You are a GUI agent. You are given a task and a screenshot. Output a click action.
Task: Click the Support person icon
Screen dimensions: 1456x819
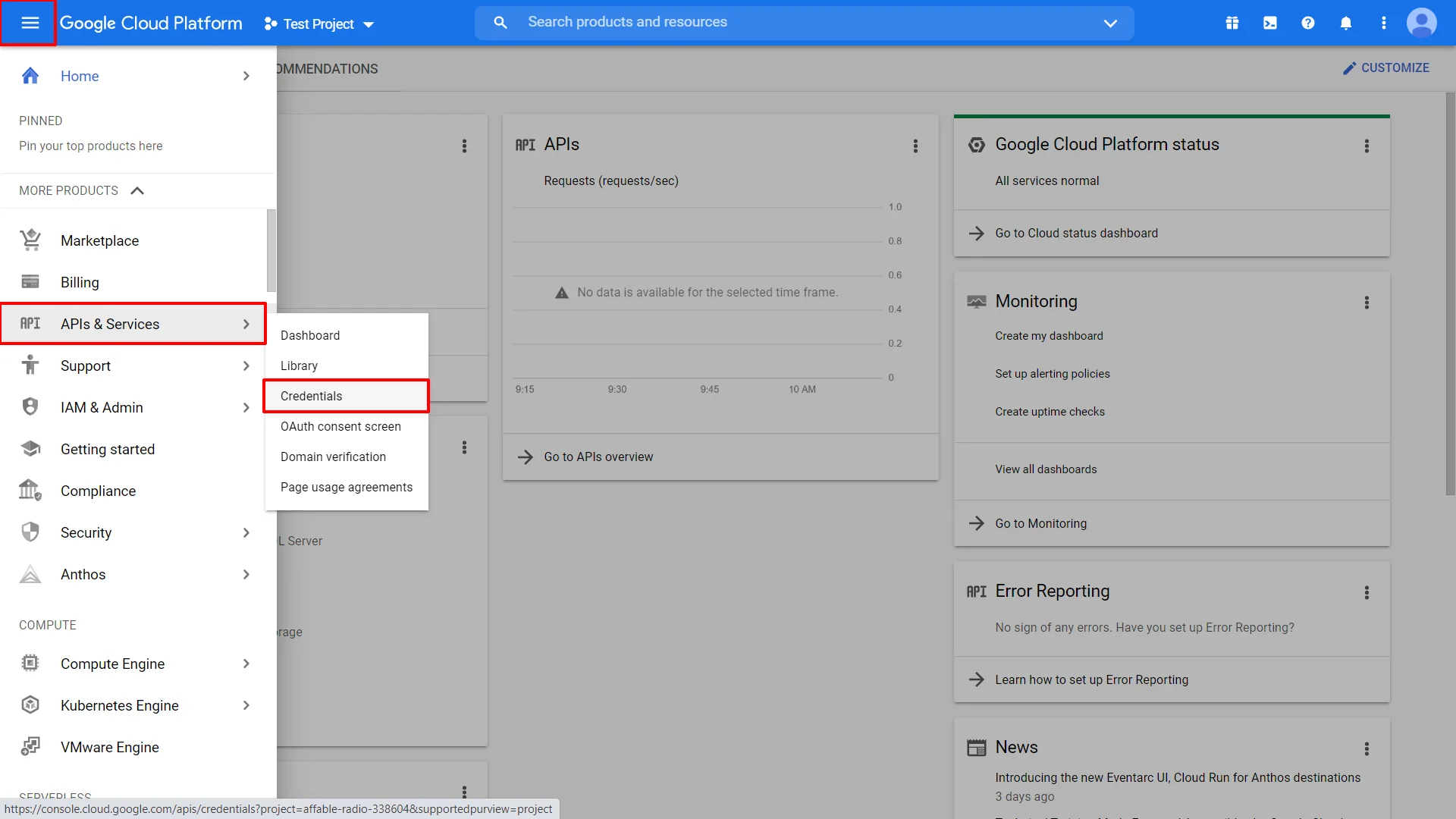pos(30,366)
